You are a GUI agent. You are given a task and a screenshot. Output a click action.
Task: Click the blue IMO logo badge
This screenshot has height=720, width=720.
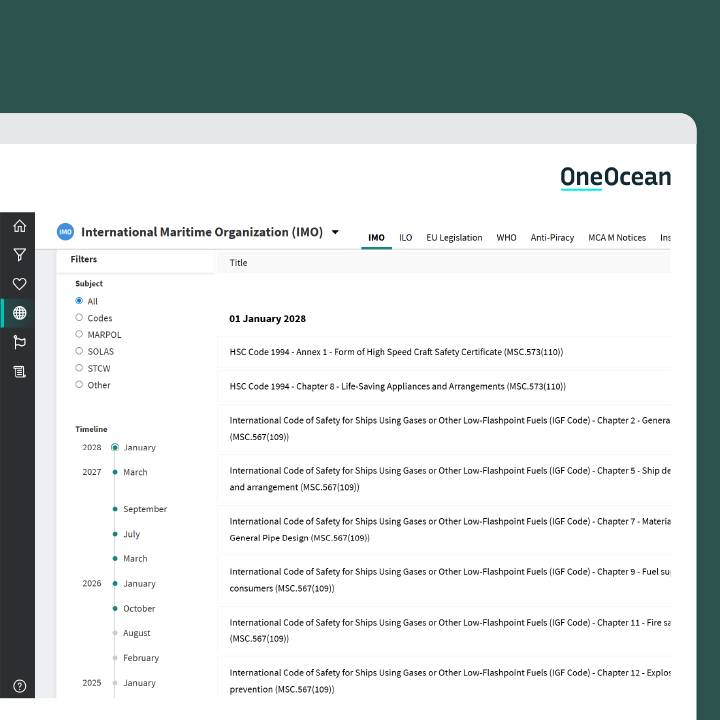(66, 232)
